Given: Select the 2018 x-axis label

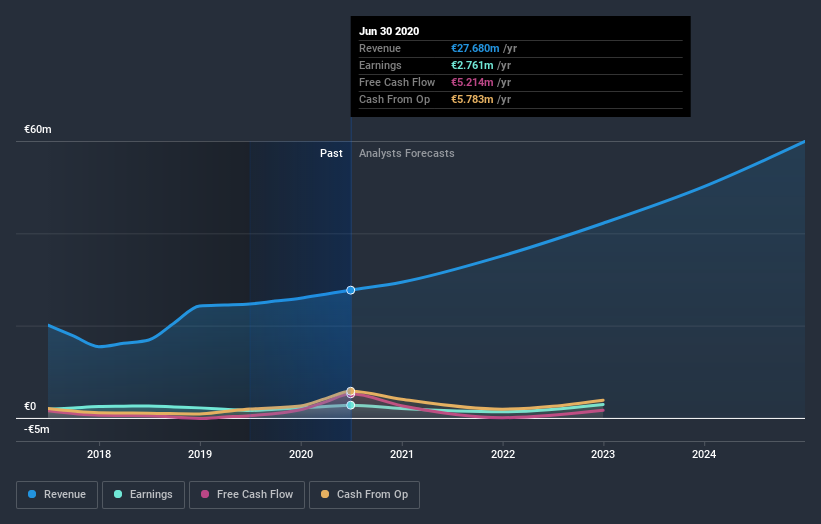Looking at the screenshot, I should [x=99, y=454].
